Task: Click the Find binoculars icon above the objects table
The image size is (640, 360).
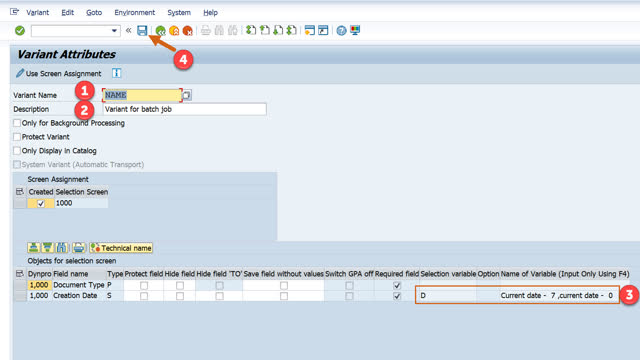Action: coord(61,248)
